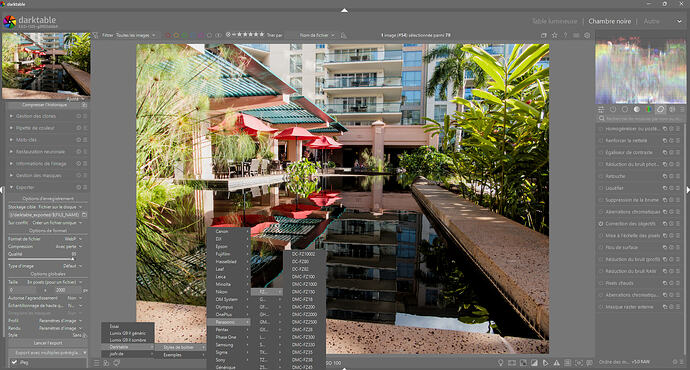Select the Olympus brand entry
The height and width of the screenshot is (370, 690).
click(228, 307)
